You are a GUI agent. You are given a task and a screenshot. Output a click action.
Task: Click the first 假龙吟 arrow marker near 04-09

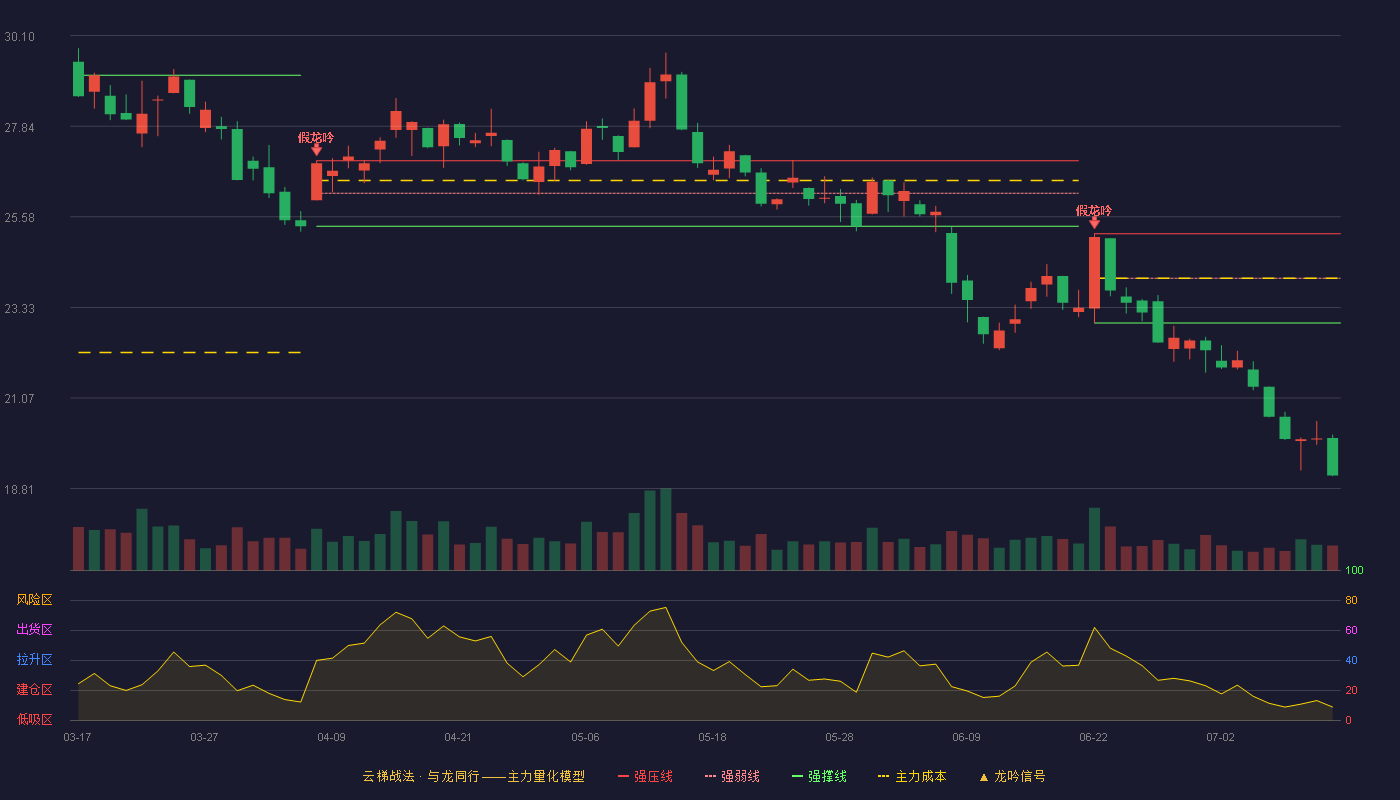point(316,150)
